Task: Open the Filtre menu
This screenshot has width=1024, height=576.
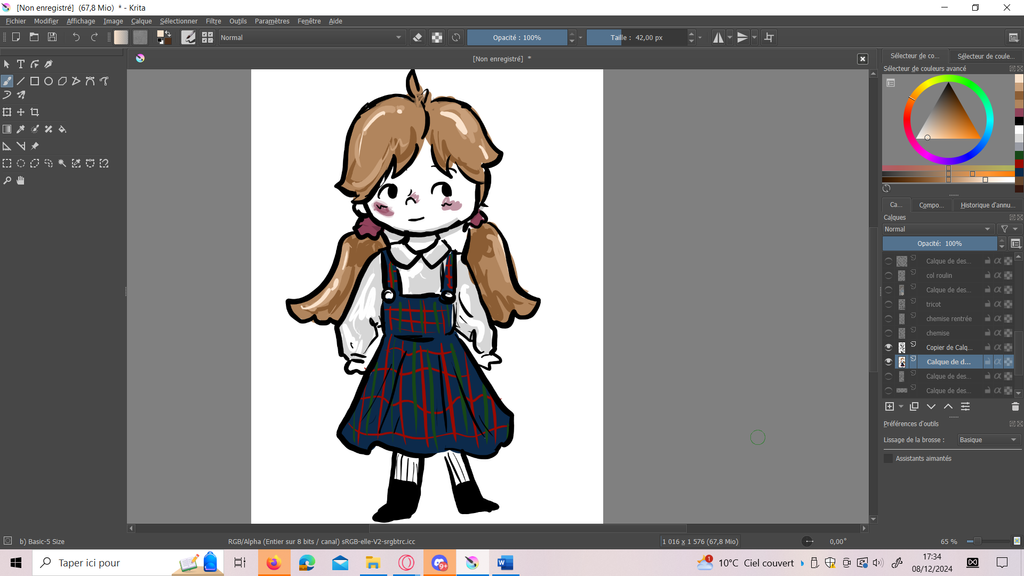Action: tap(213, 21)
